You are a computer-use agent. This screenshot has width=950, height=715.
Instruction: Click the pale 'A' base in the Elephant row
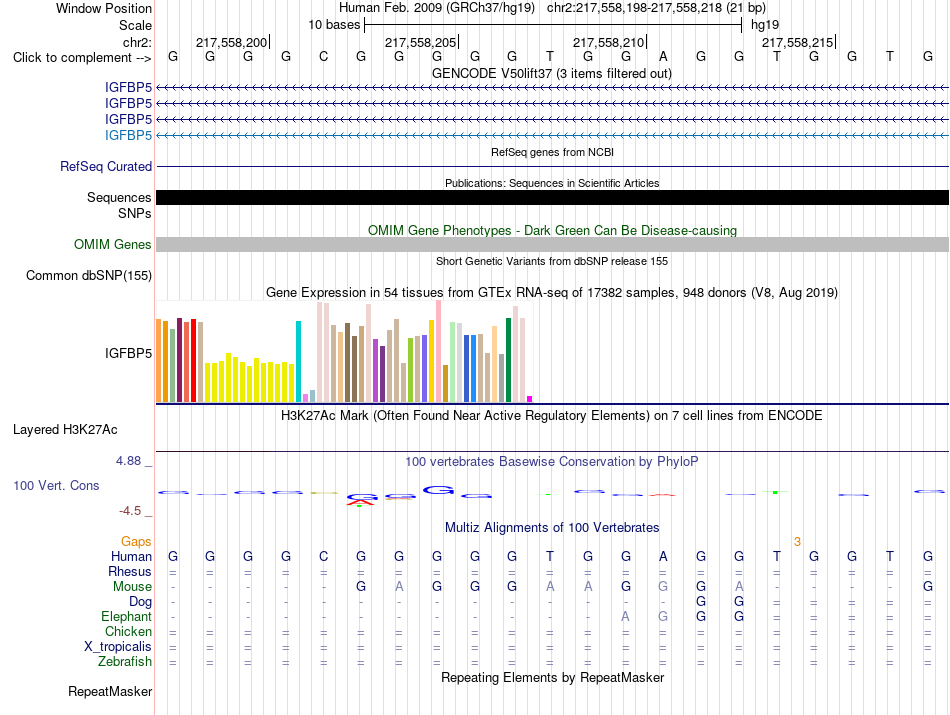(625, 616)
